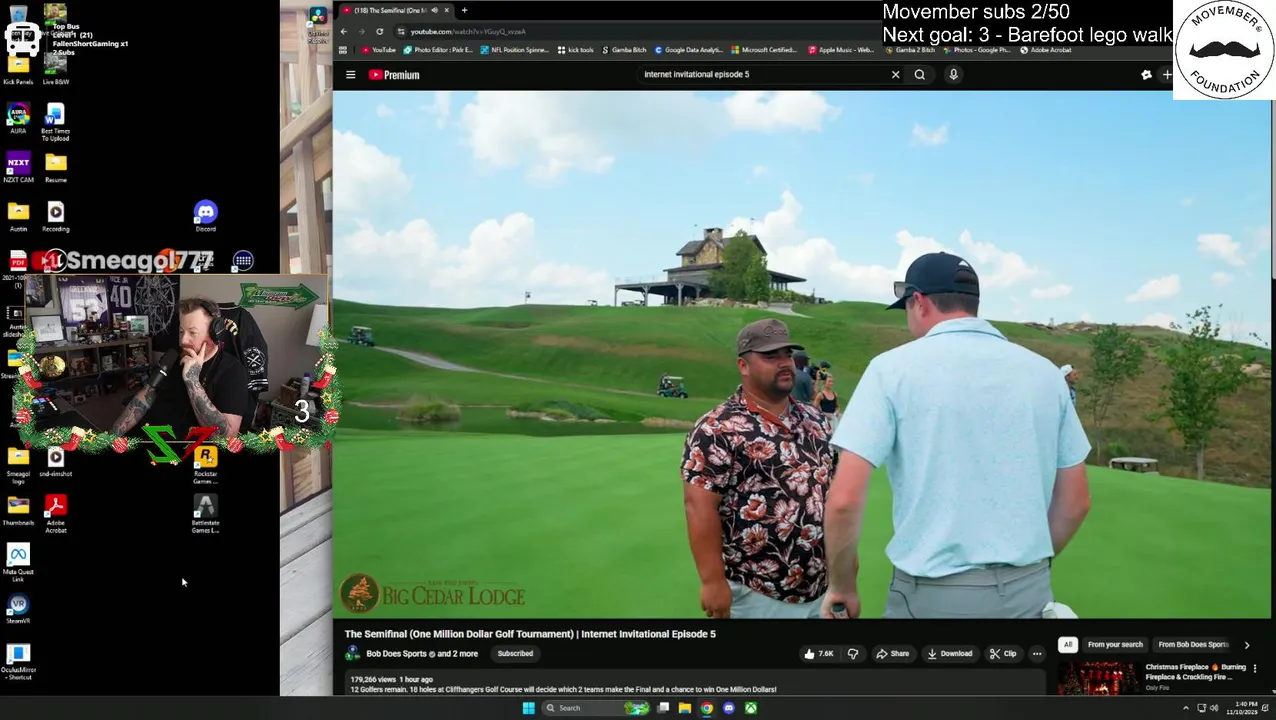
Task: Open Xbox app from the taskbar
Action: pyautogui.click(x=750, y=708)
